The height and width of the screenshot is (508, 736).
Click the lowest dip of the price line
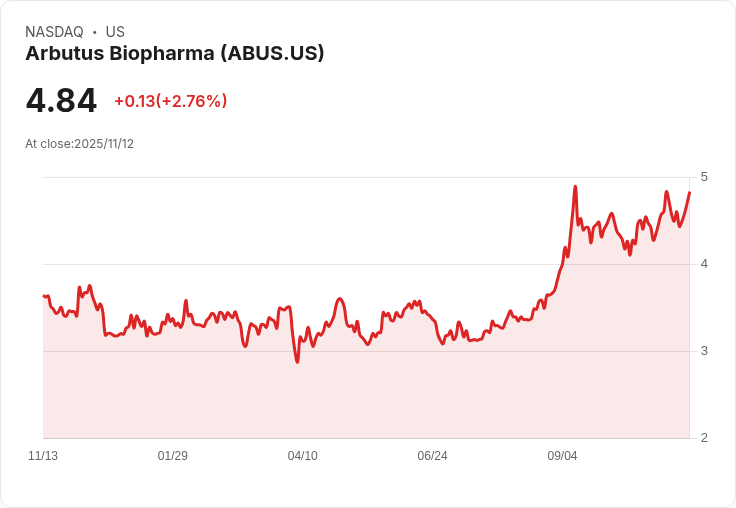297,361
